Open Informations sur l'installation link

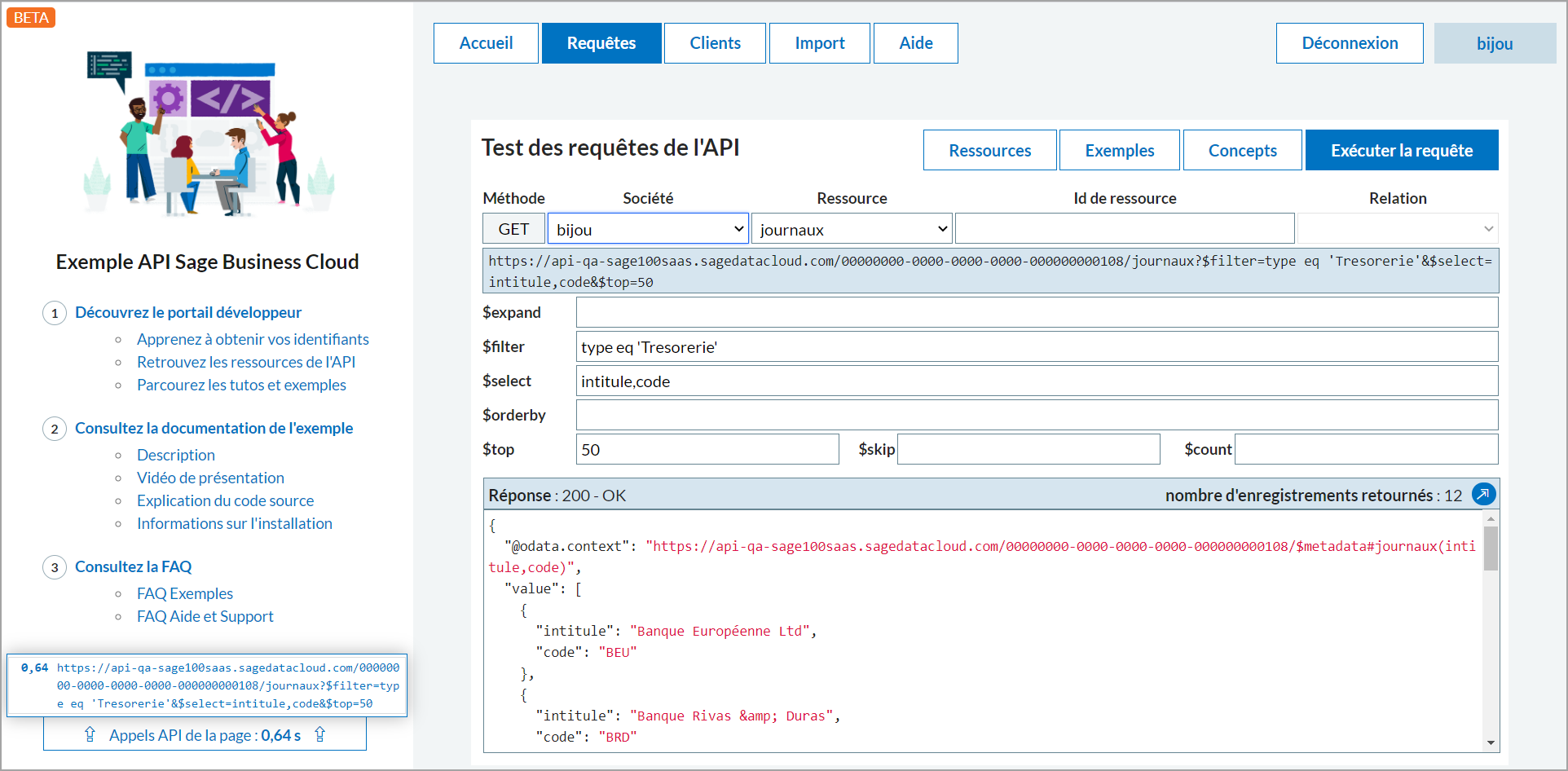235,523
